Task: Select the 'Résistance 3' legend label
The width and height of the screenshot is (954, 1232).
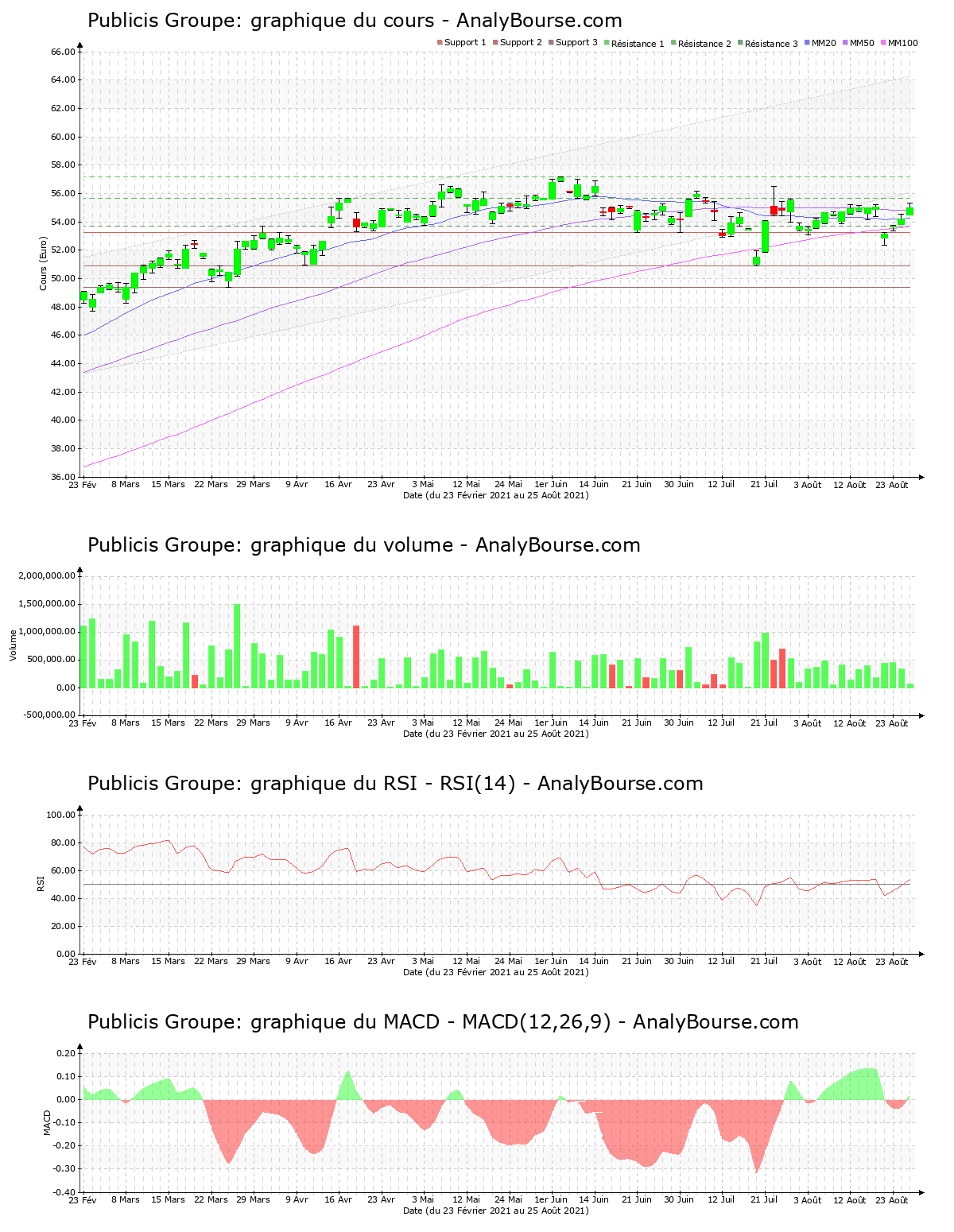Action: [x=771, y=43]
